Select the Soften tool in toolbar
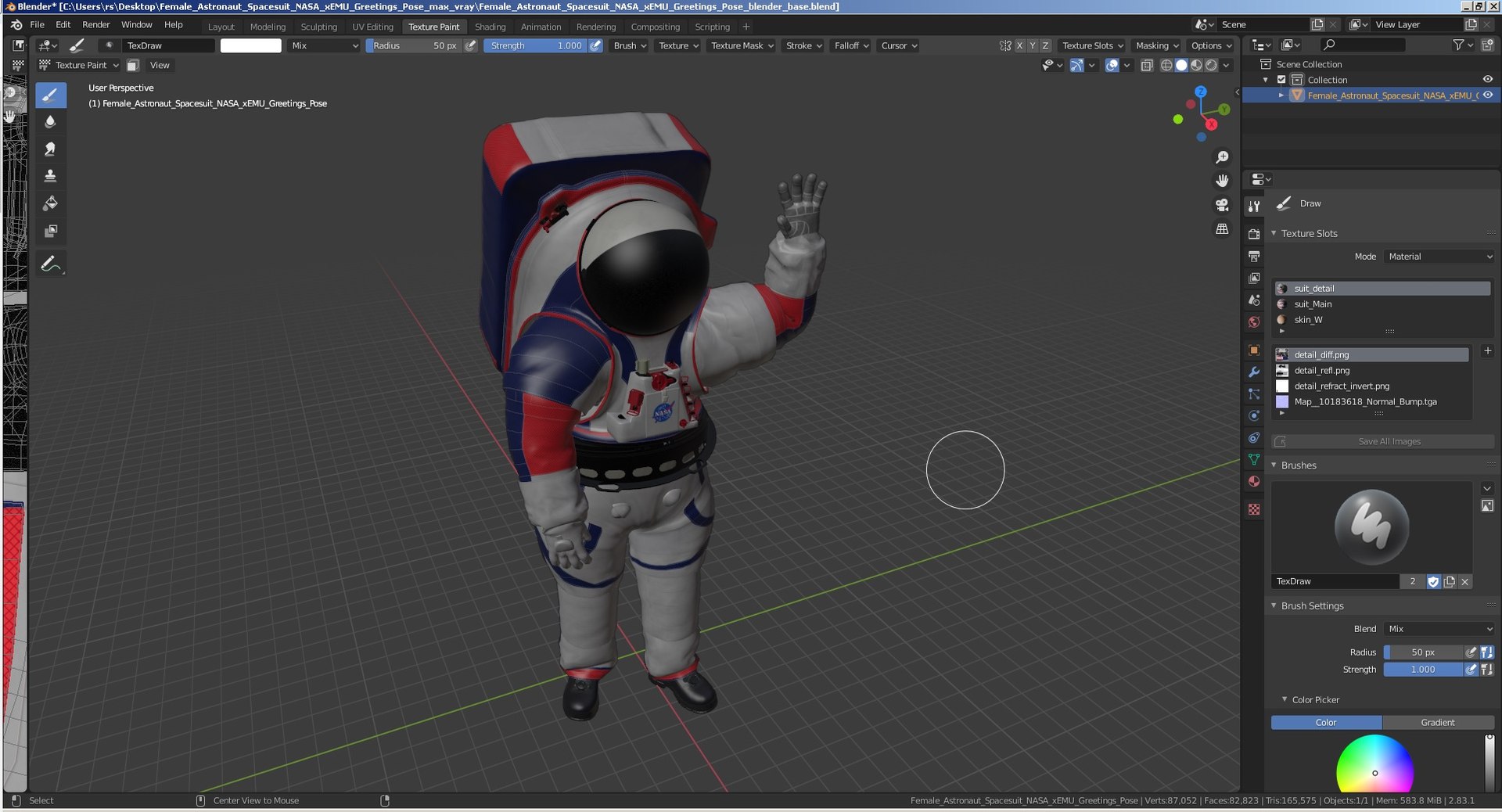 click(x=50, y=121)
